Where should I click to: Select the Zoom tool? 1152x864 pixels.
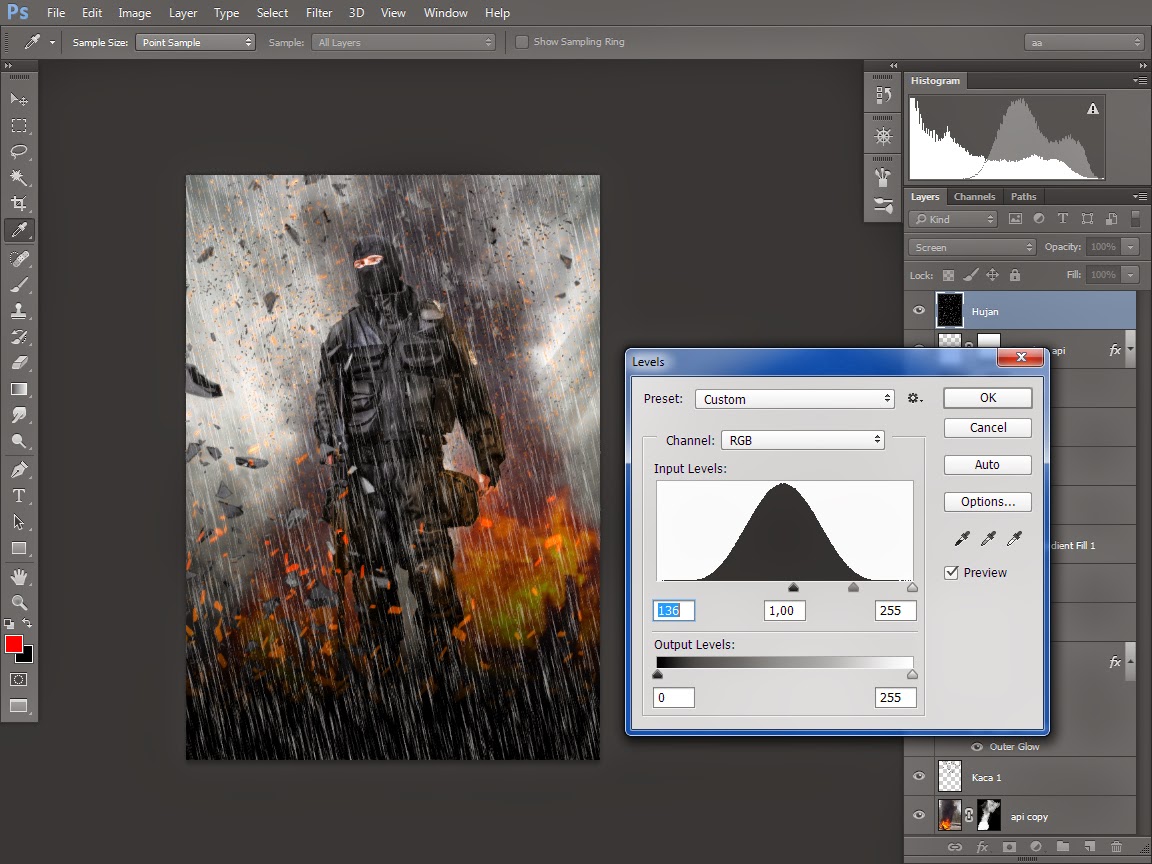pos(19,602)
